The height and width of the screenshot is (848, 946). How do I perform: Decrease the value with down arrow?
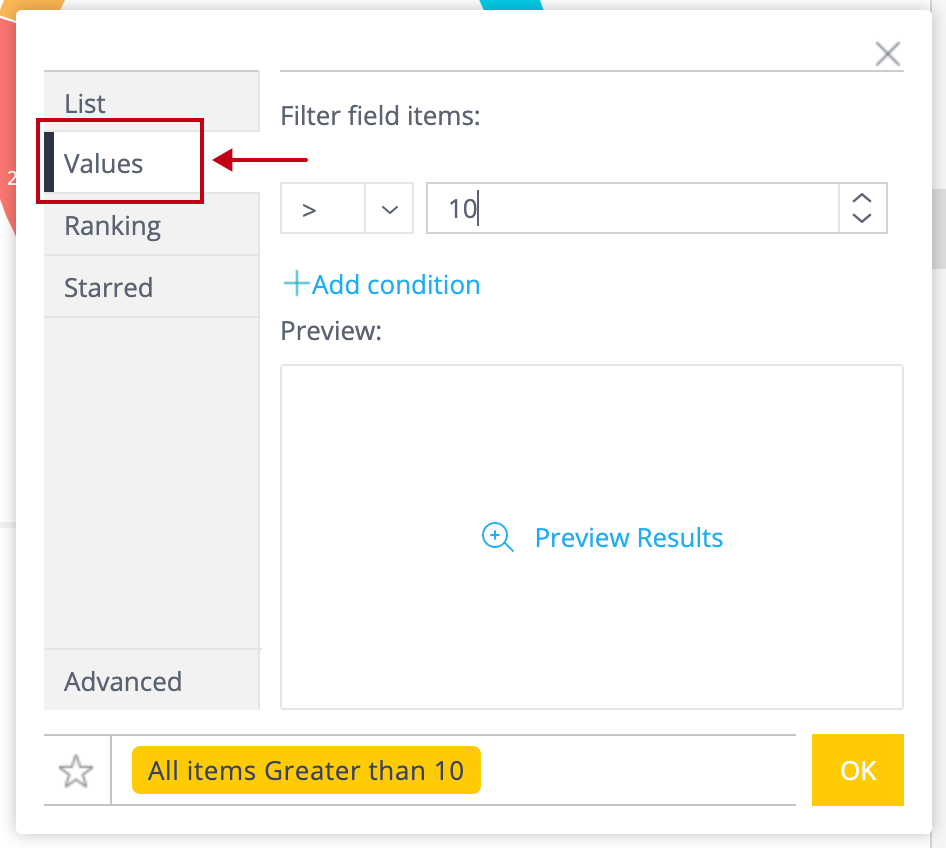[862, 217]
